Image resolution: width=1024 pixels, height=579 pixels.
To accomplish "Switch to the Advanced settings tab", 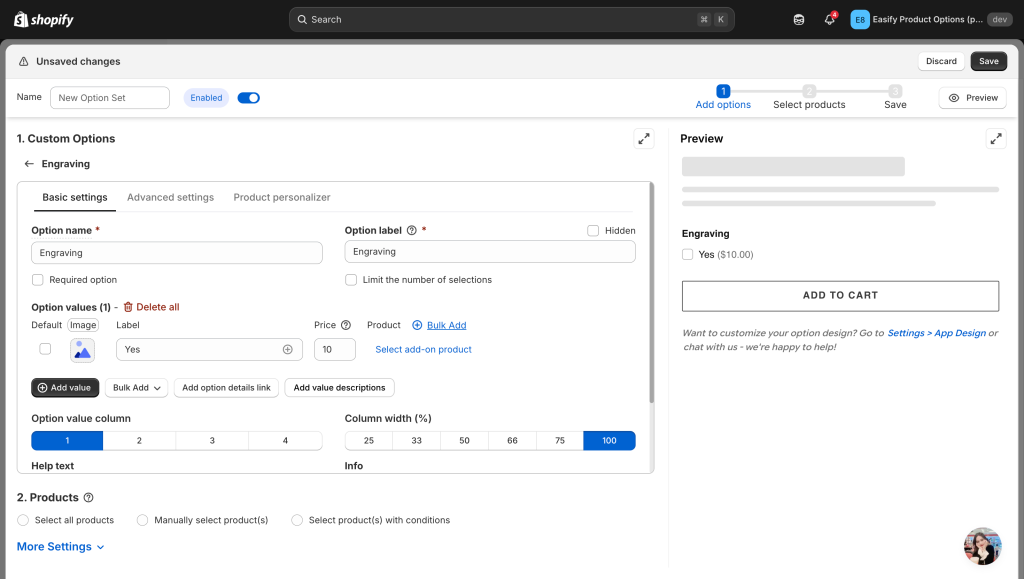I will (x=170, y=198).
